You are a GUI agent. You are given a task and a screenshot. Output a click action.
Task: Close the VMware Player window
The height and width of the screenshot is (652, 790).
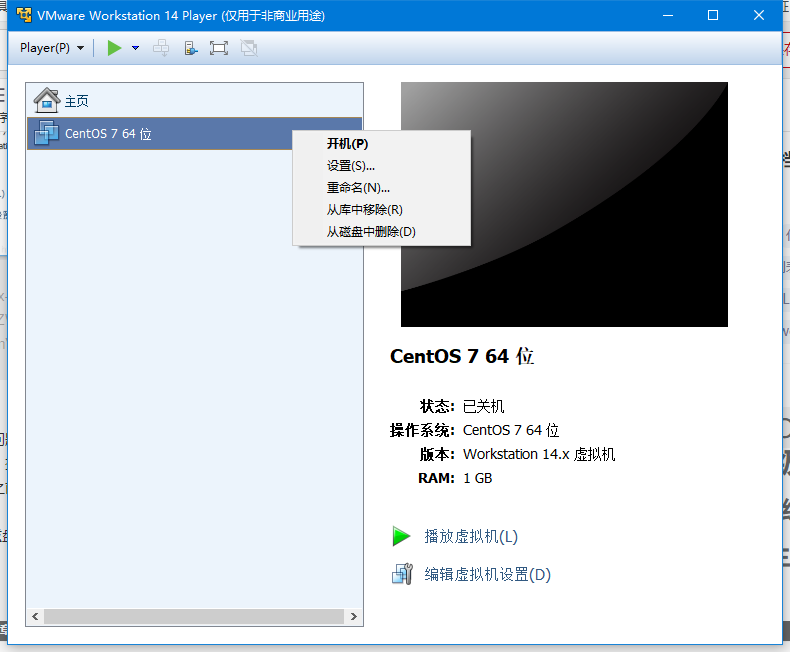click(759, 16)
